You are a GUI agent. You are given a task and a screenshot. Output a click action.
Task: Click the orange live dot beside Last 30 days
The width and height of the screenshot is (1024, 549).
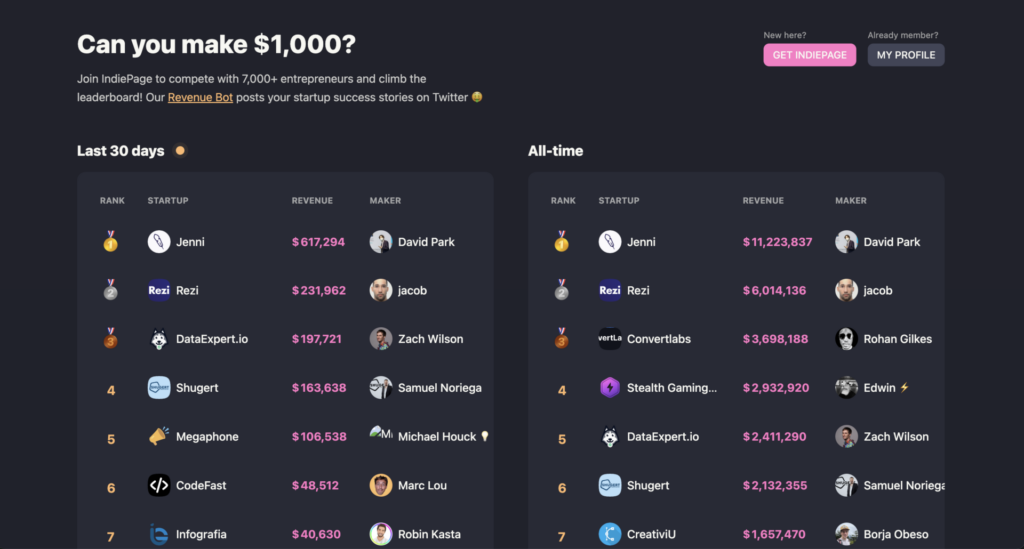[180, 151]
